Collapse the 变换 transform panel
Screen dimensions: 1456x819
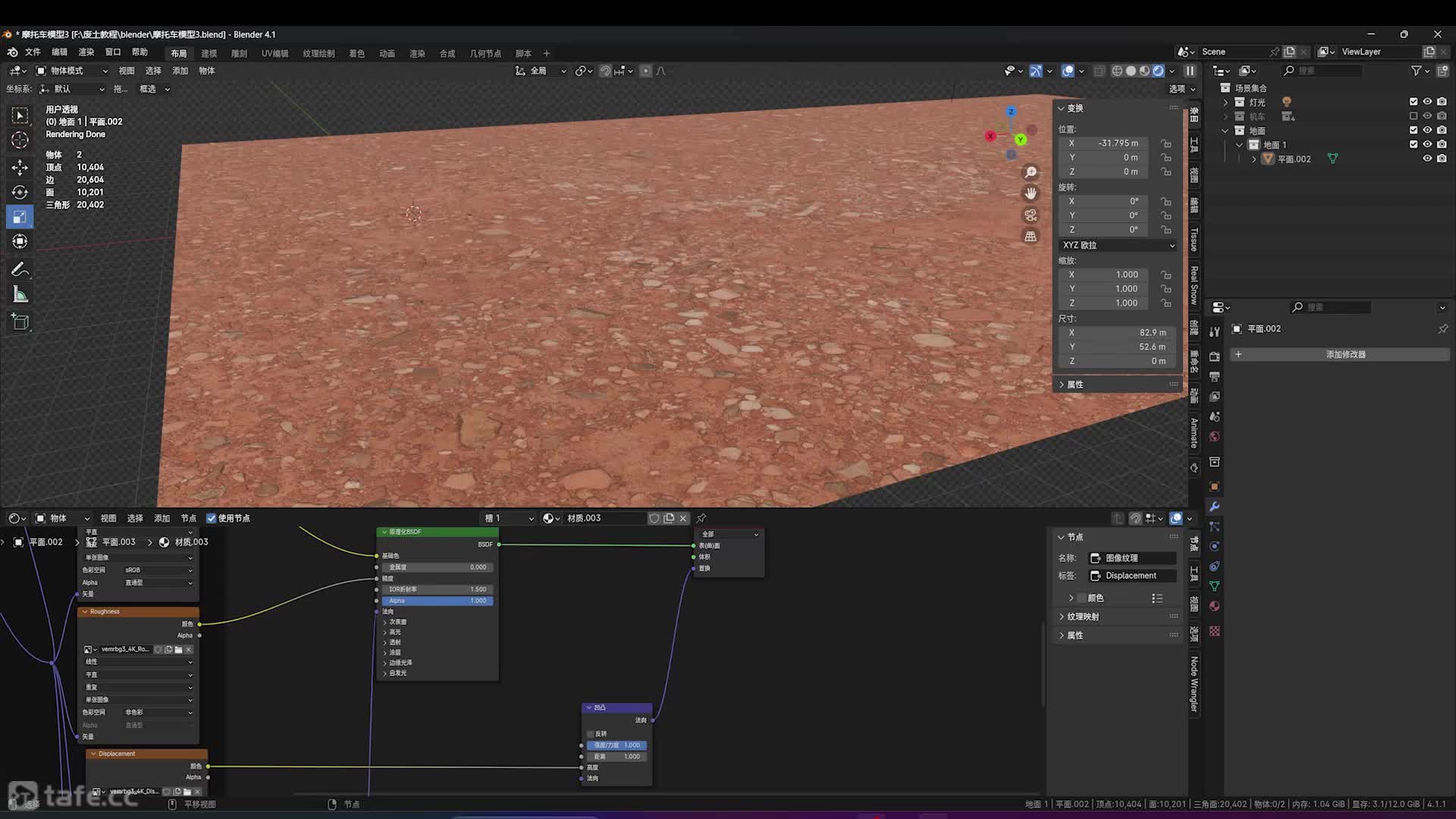1071,108
